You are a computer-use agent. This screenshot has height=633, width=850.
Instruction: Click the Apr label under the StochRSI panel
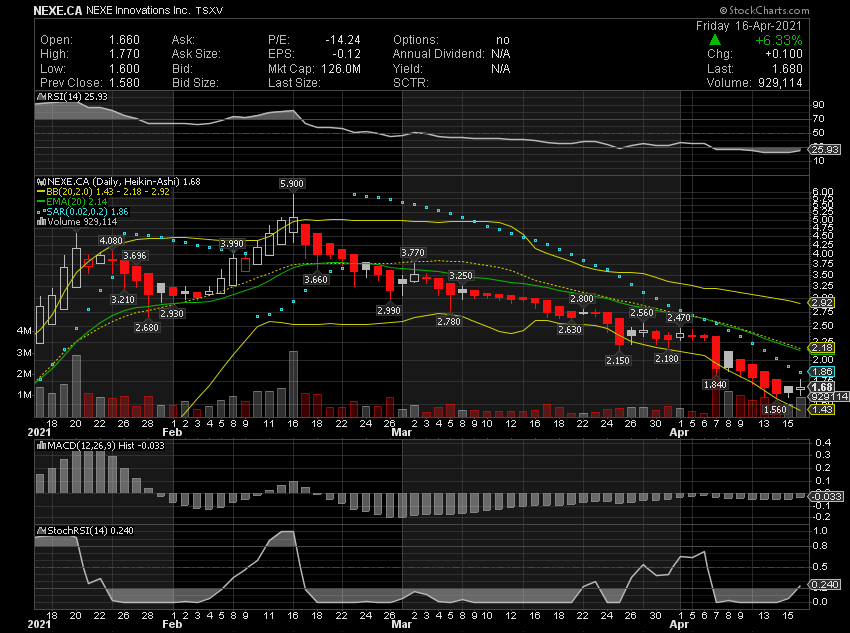(x=679, y=624)
